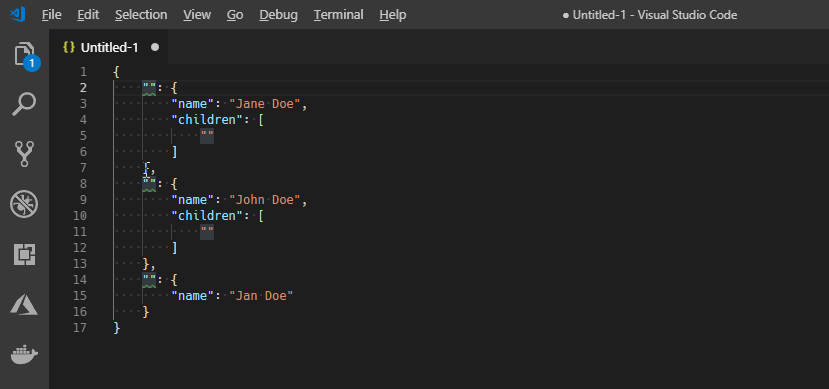Image resolution: width=829 pixels, height=389 pixels.
Task: Click the JSON braces icon on Untitled-1 tab
Action: [69, 48]
